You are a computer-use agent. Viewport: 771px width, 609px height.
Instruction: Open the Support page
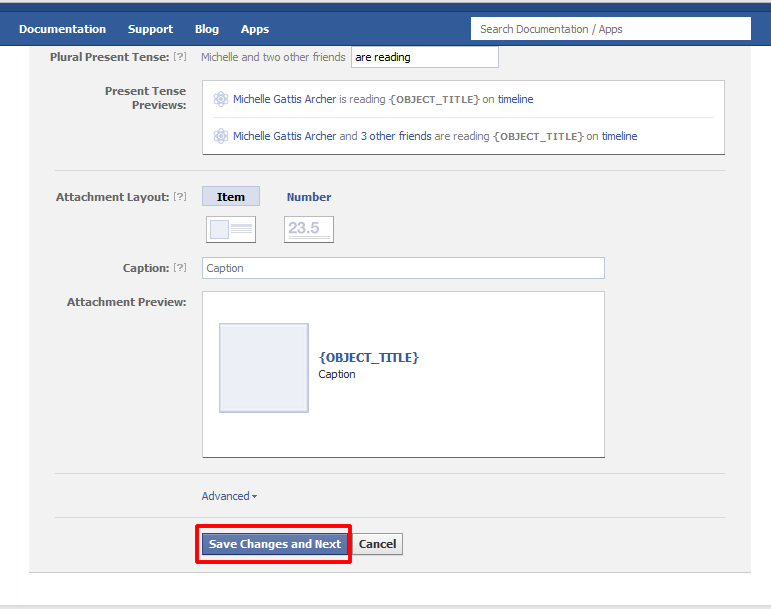150,29
